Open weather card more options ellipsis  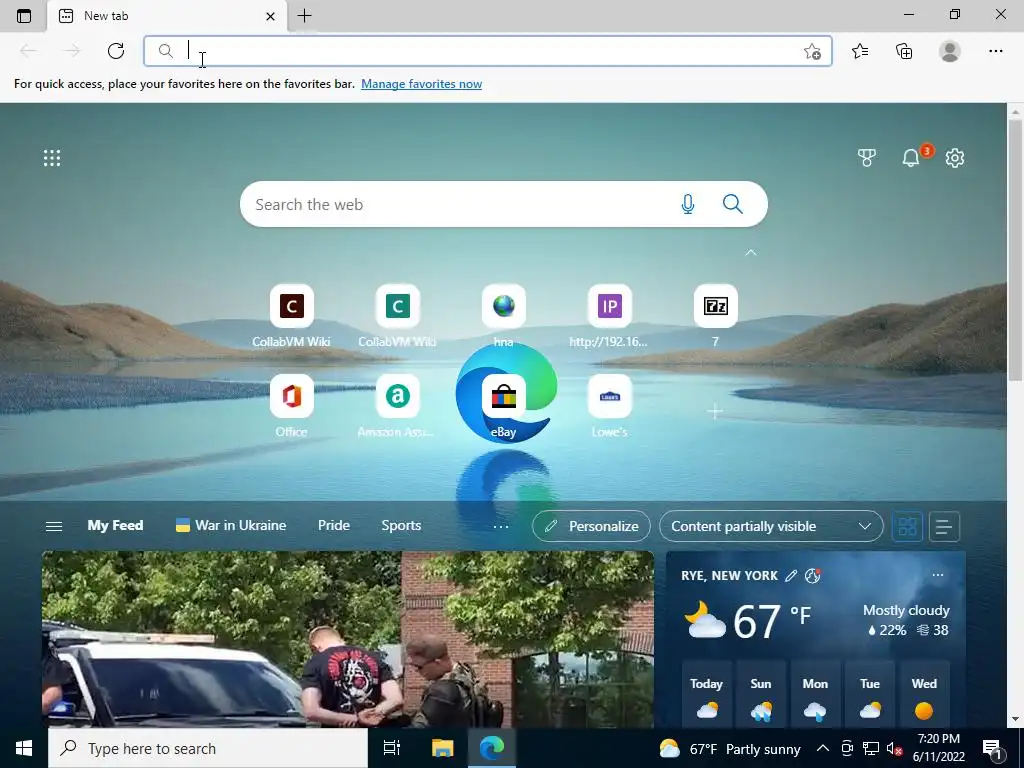click(938, 575)
